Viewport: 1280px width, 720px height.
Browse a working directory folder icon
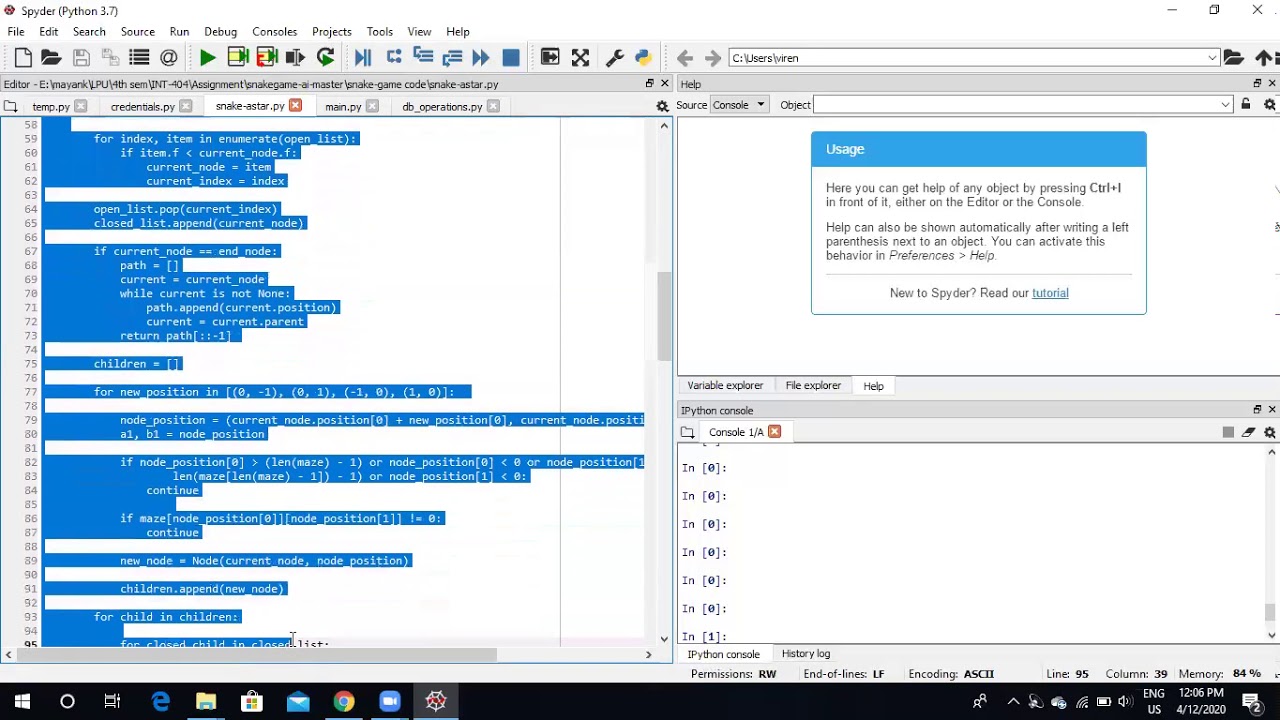(x=1234, y=58)
